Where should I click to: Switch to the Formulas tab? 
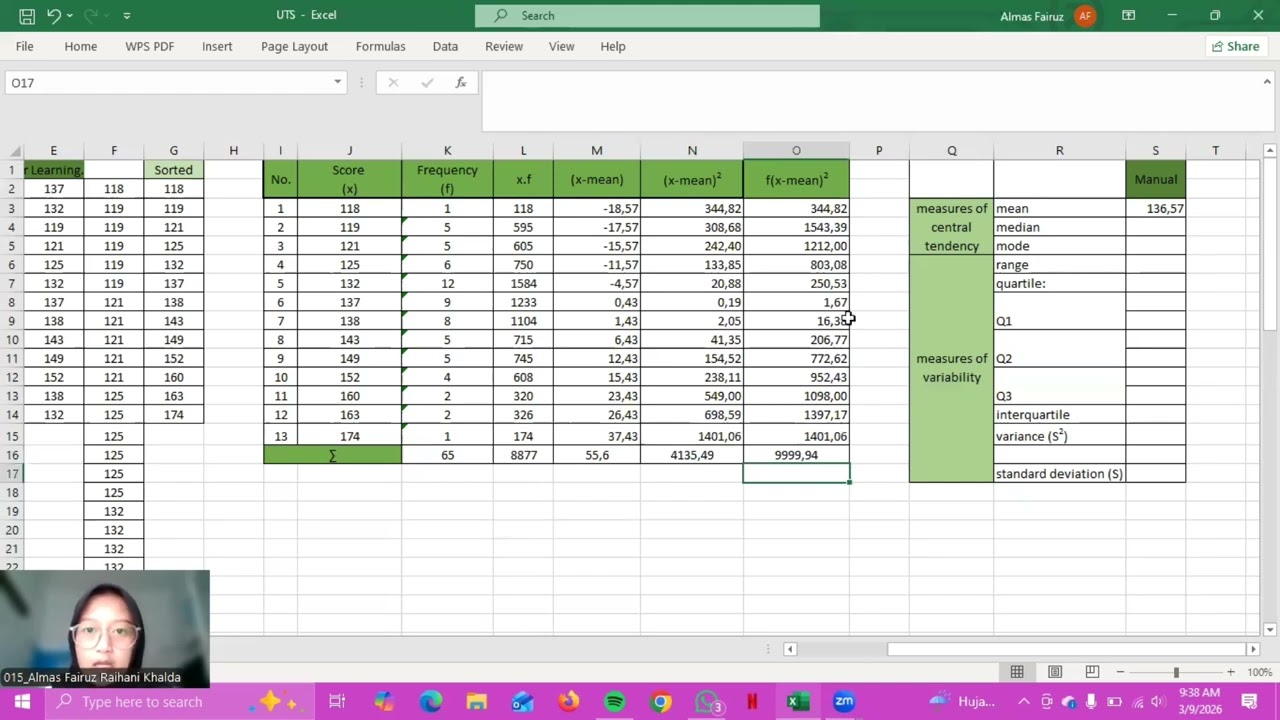381,46
